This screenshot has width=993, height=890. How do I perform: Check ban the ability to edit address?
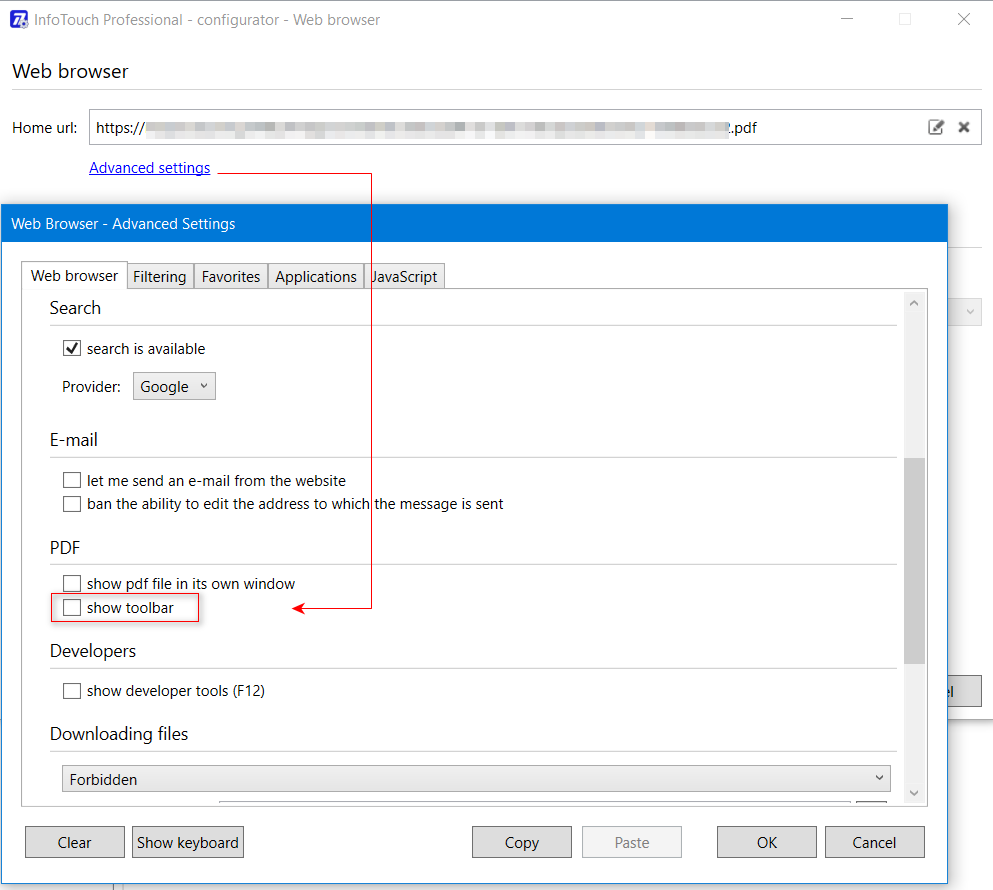tap(72, 504)
